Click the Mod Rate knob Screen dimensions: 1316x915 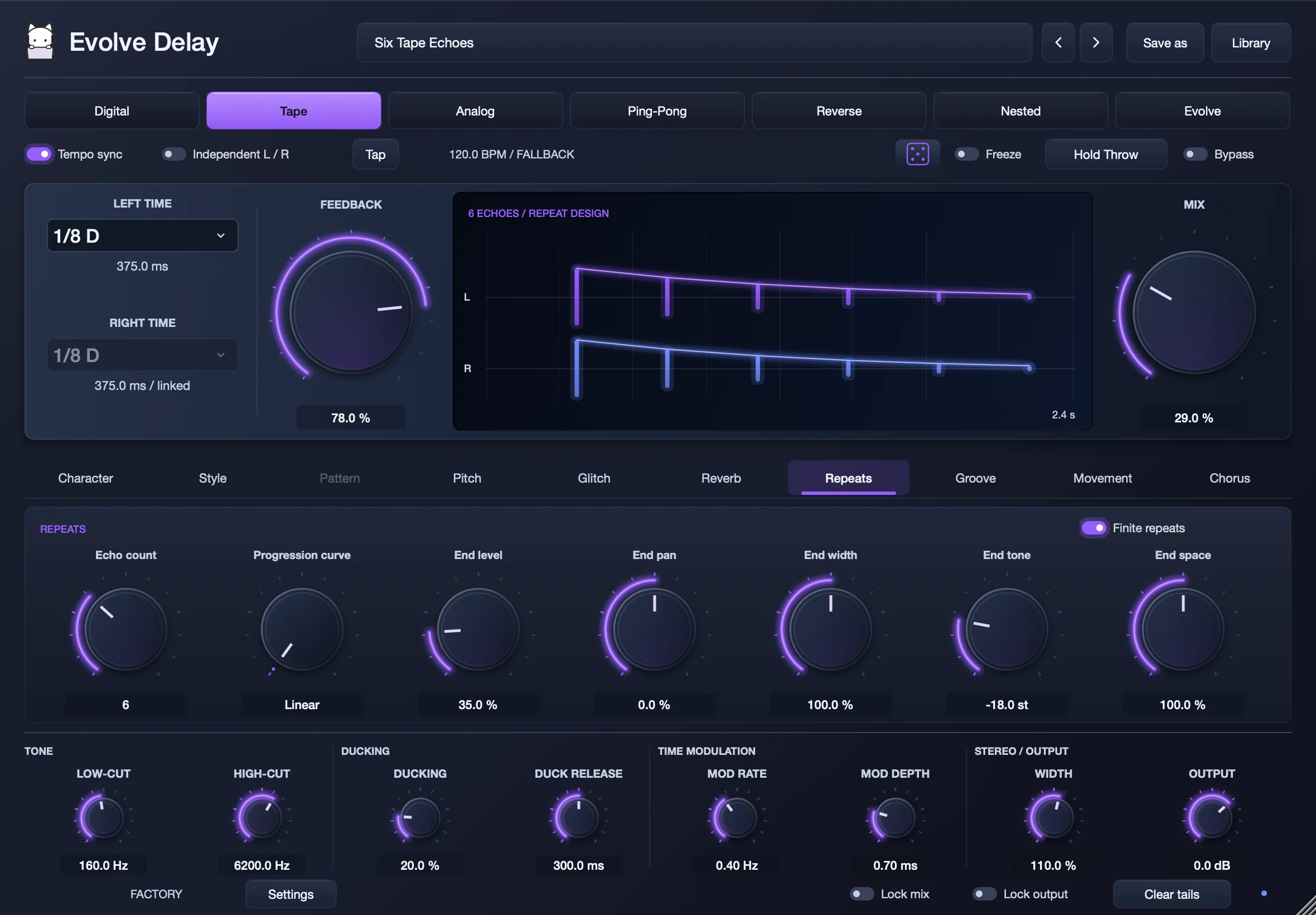click(x=737, y=817)
